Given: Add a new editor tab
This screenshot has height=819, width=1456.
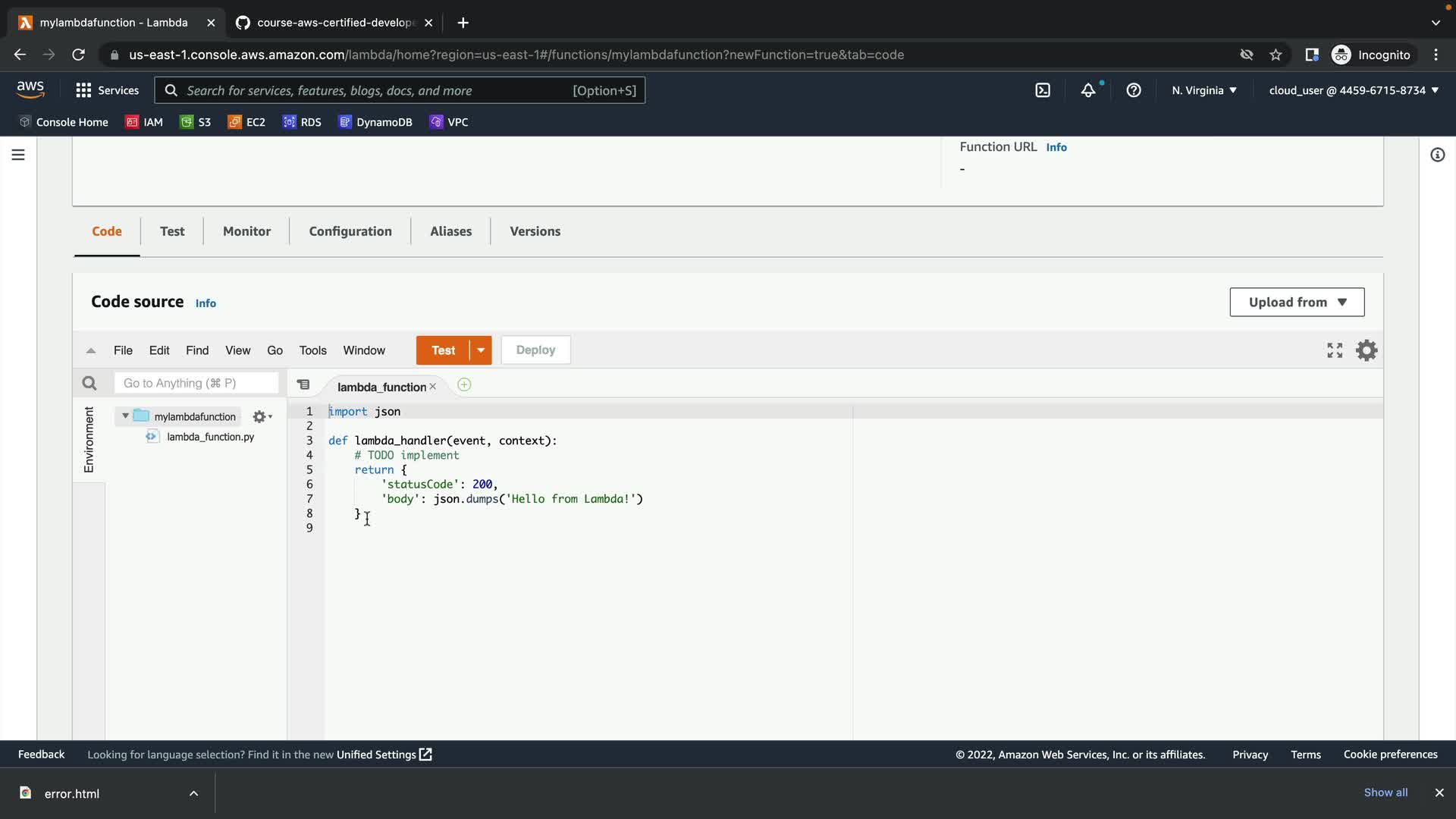Looking at the screenshot, I should (x=464, y=385).
